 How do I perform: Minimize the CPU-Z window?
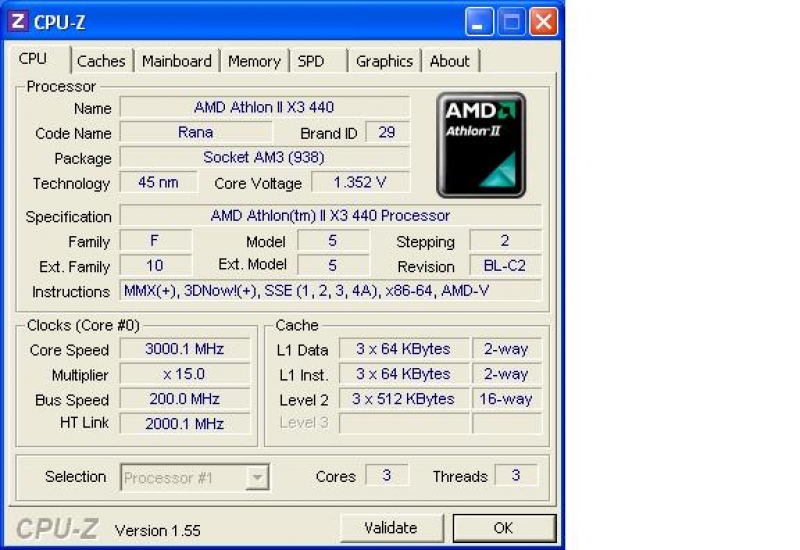point(479,22)
